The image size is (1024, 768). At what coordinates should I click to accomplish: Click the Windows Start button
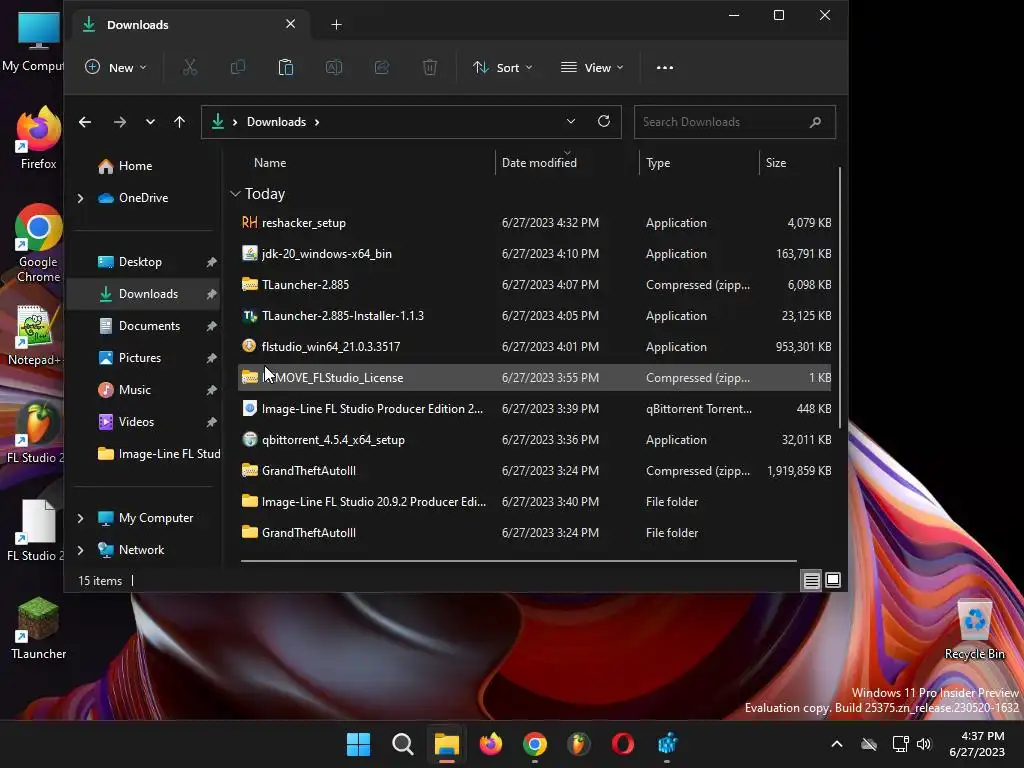point(358,744)
